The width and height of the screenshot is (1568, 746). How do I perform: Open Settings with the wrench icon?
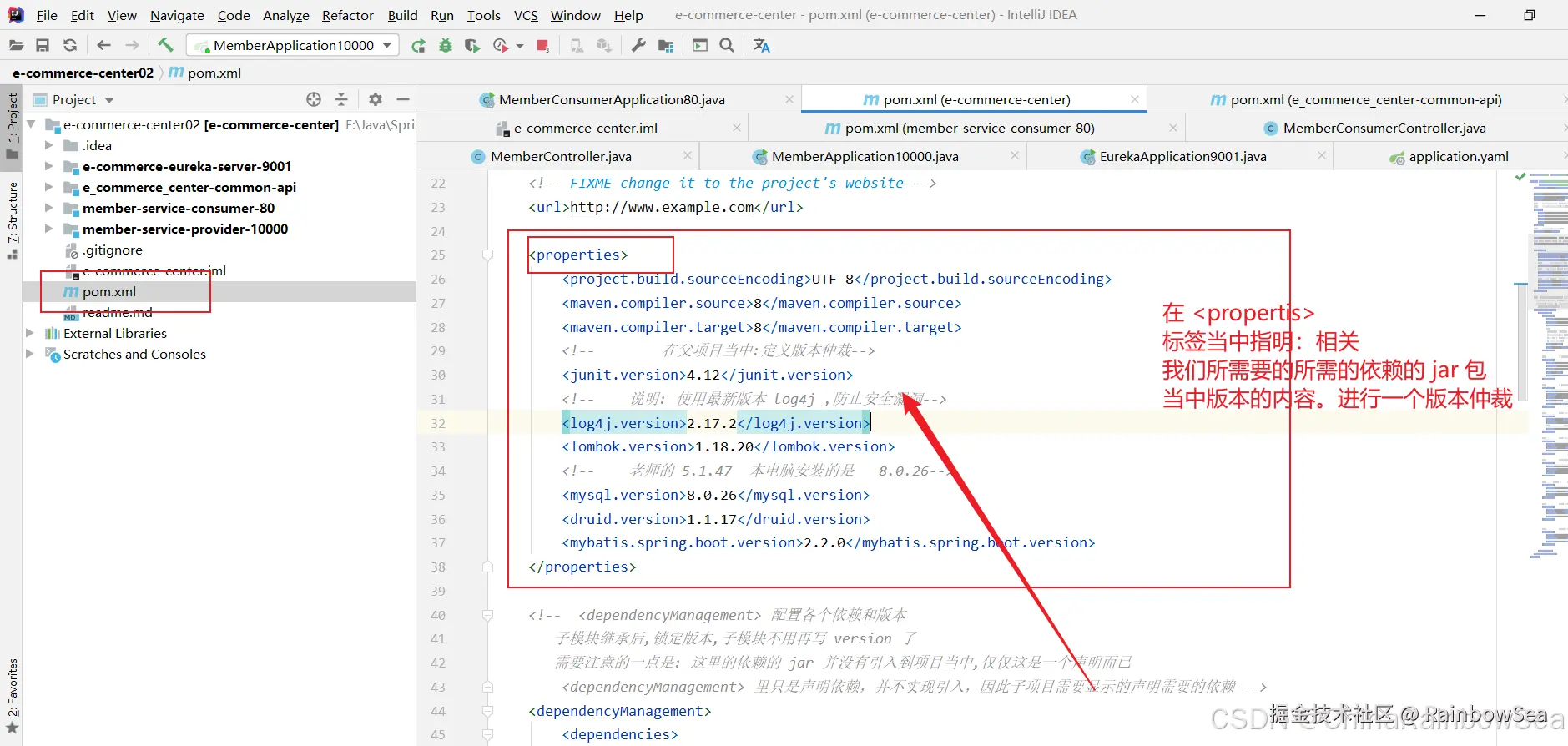tap(638, 45)
